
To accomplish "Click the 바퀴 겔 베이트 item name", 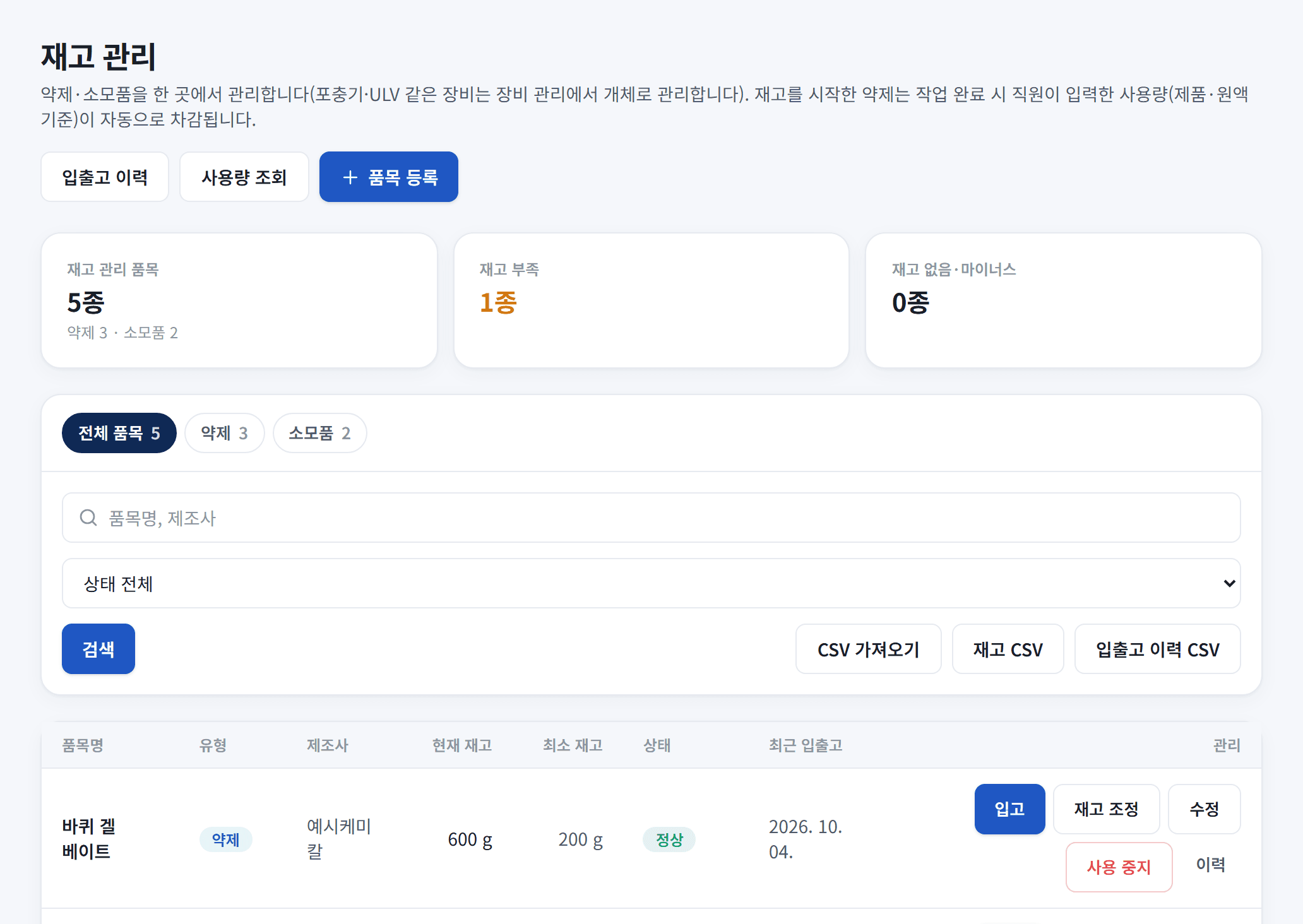I will (x=88, y=839).
